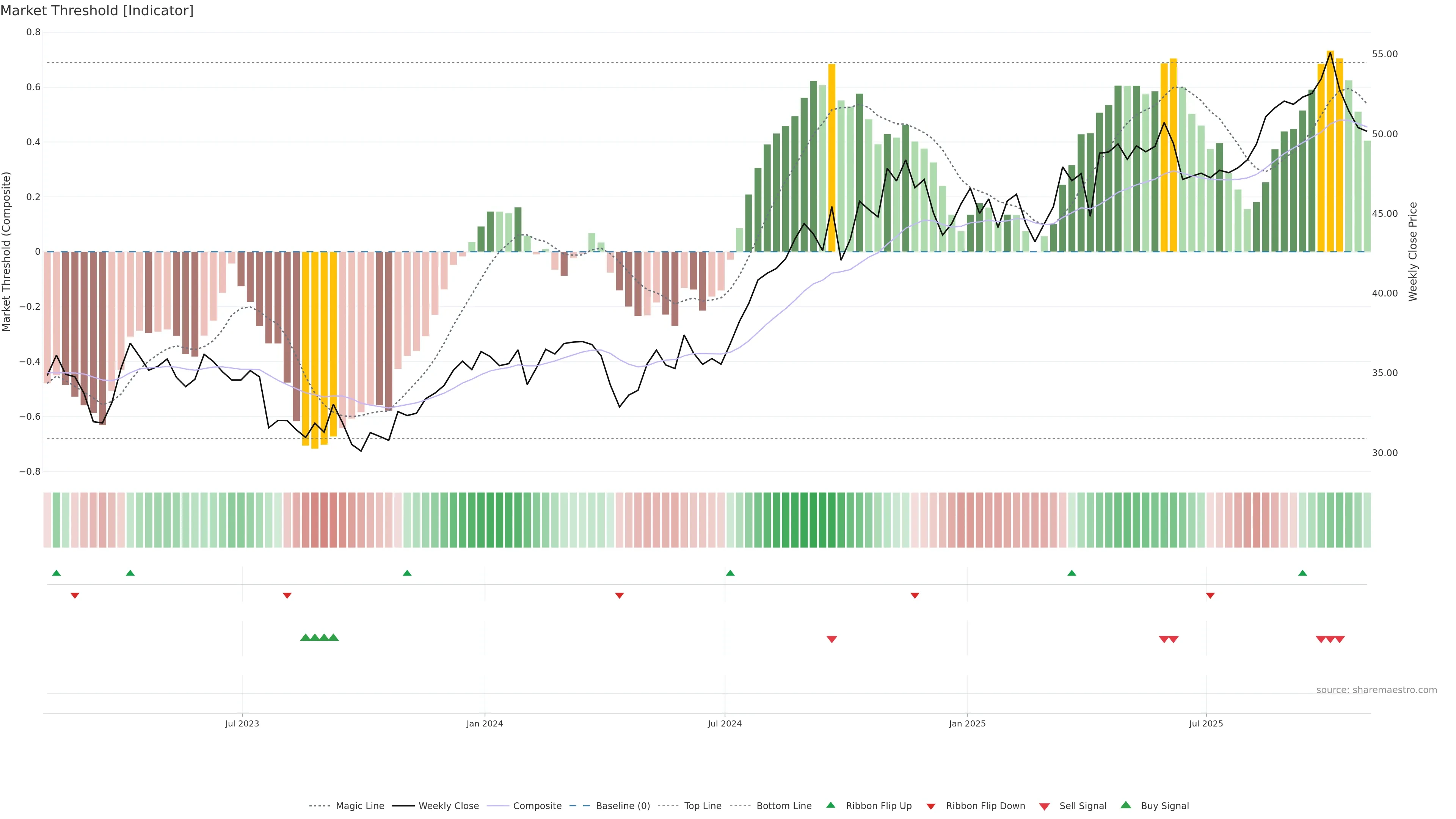Viewport: 1456px width, 819px height.
Task: Click the Buy Signal legend triangle icon
Action: click(x=1125, y=805)
